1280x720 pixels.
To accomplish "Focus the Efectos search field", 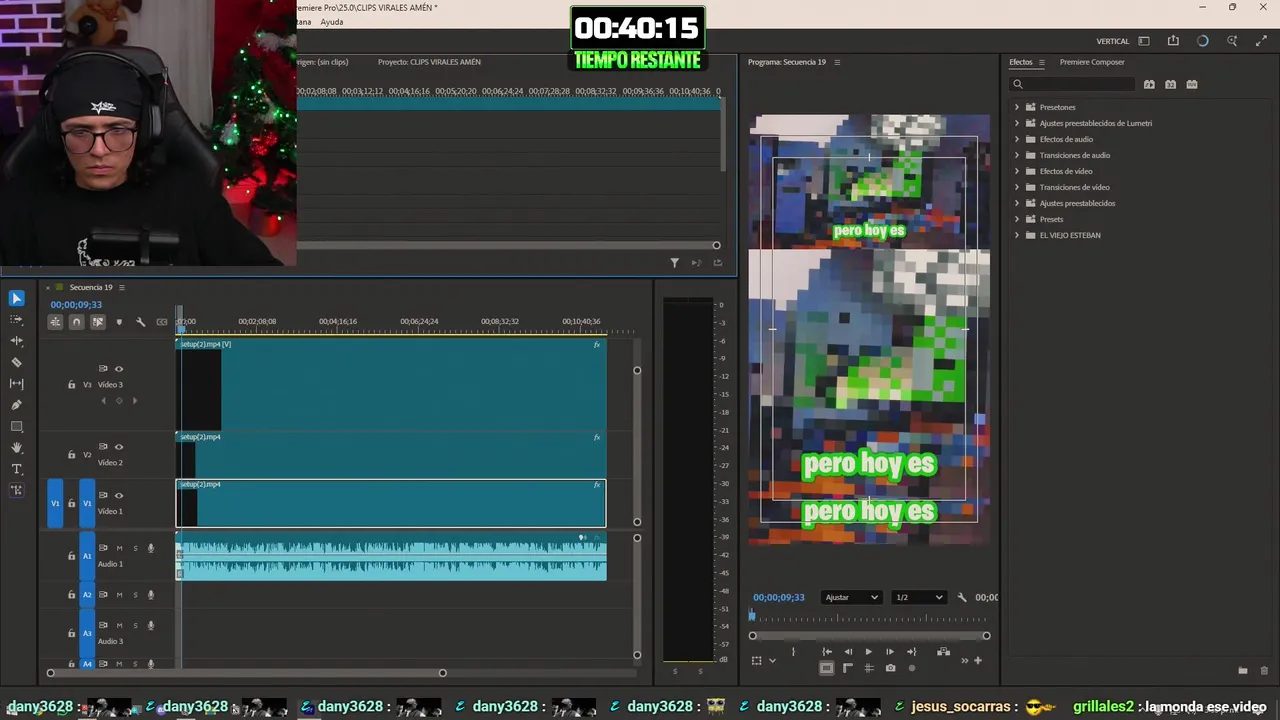I will (x=1070, y=84).
